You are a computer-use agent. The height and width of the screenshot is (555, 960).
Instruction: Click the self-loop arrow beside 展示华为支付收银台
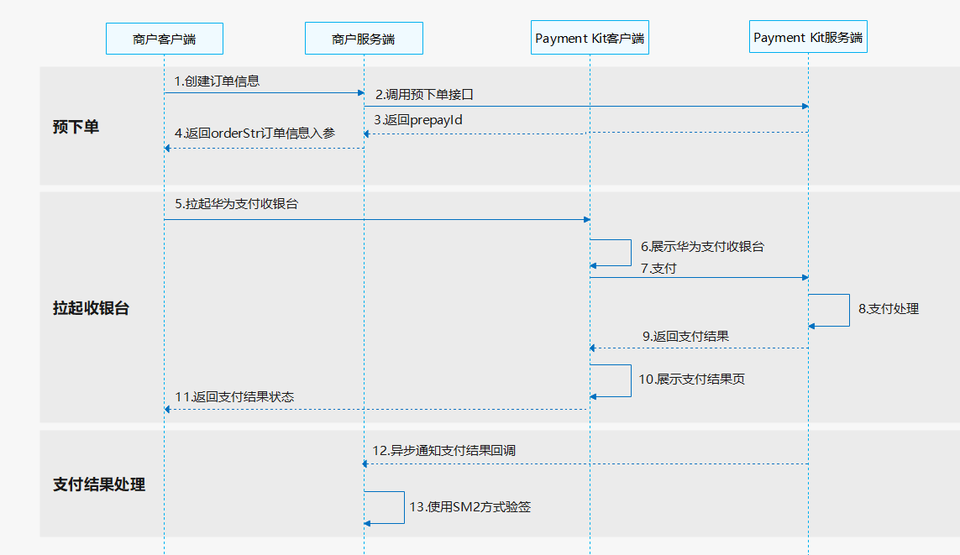(x=611, y=253)
